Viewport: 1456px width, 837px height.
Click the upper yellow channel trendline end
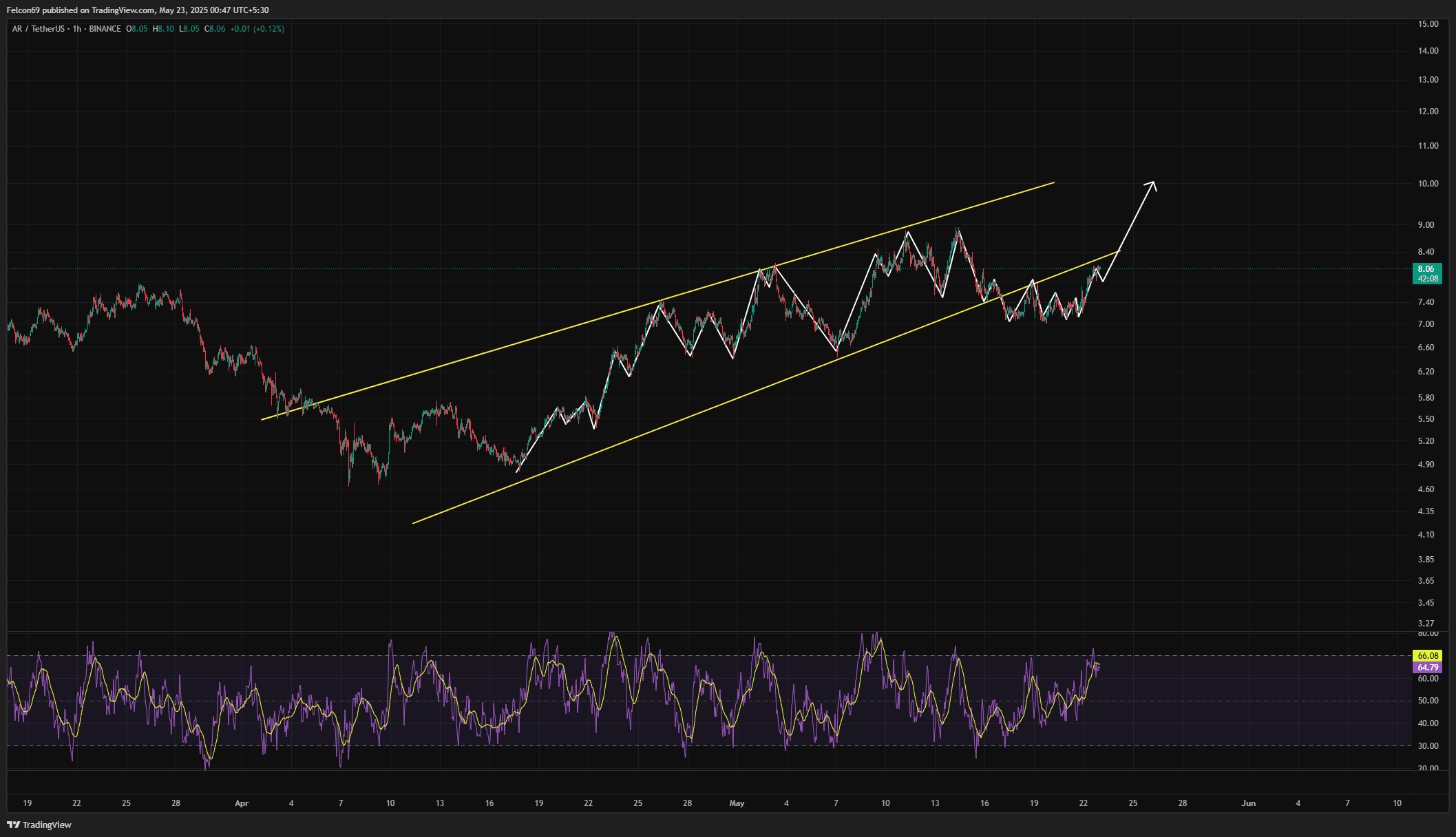1053,183
